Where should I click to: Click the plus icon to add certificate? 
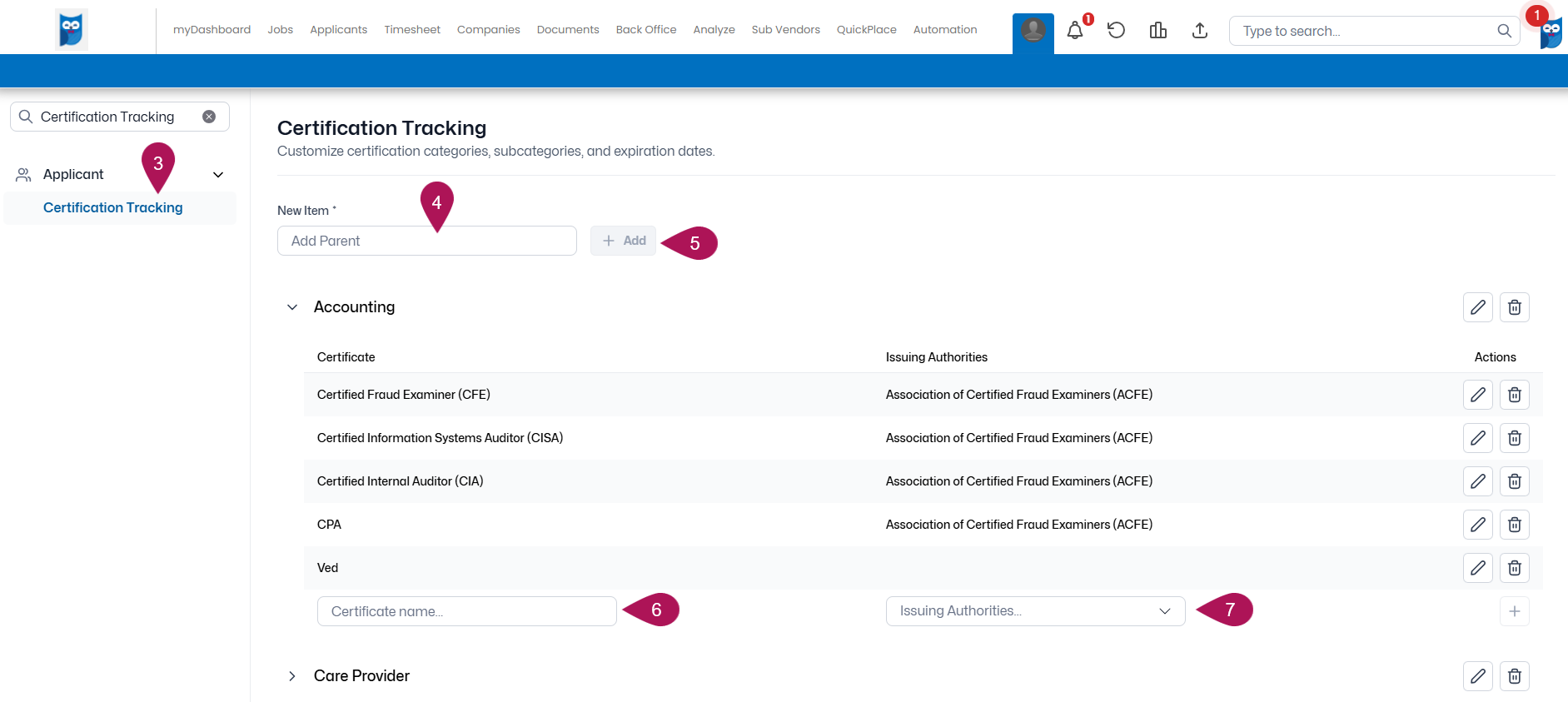click(1514, 611)
